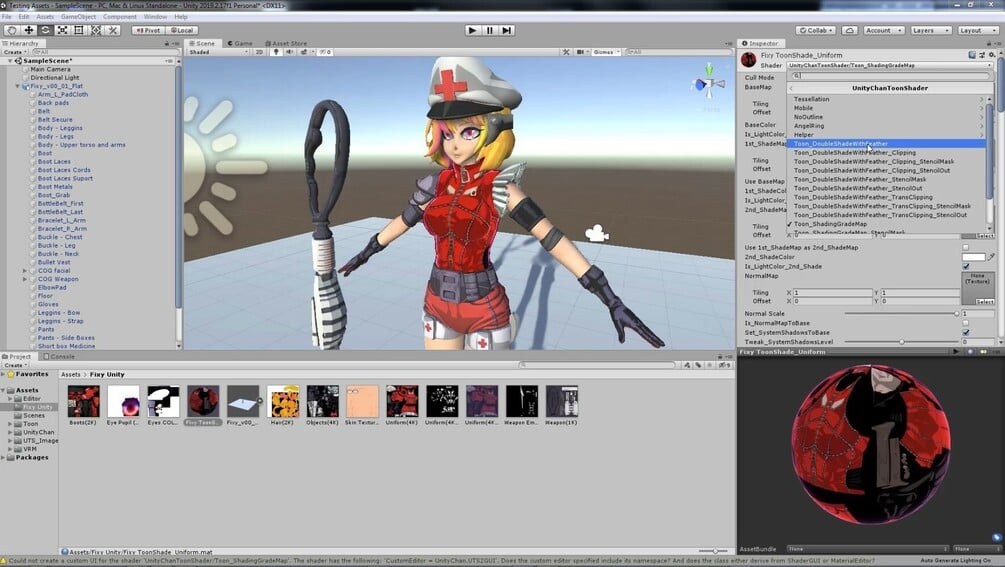Toggle 2D scene view mode

[x=260, y=52]
